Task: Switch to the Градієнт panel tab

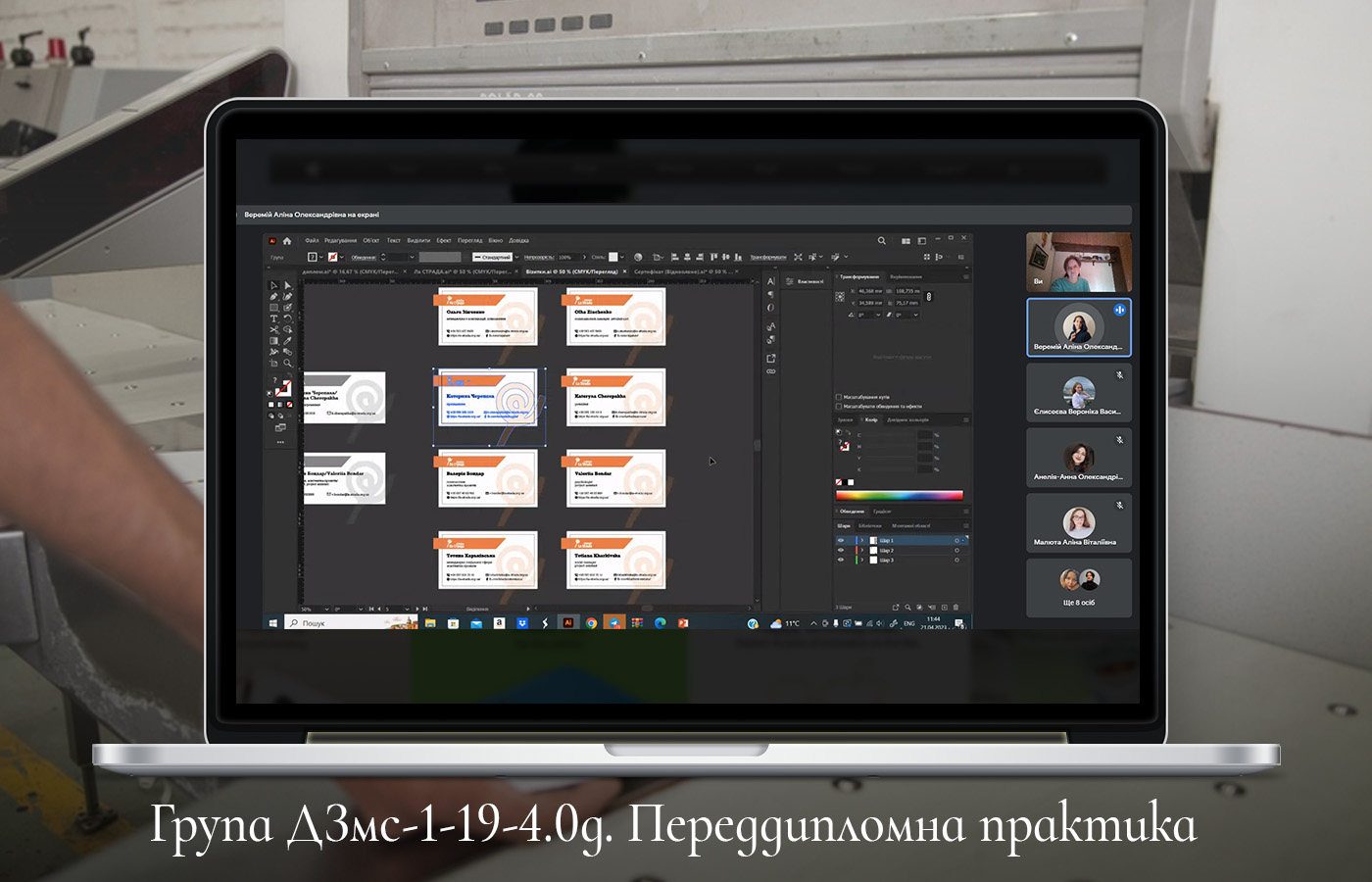Action: 882,511
